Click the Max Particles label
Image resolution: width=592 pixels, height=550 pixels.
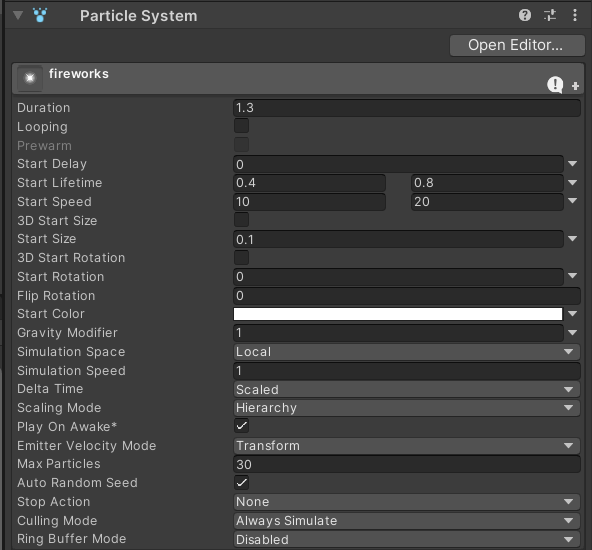[x=59, y=464]
